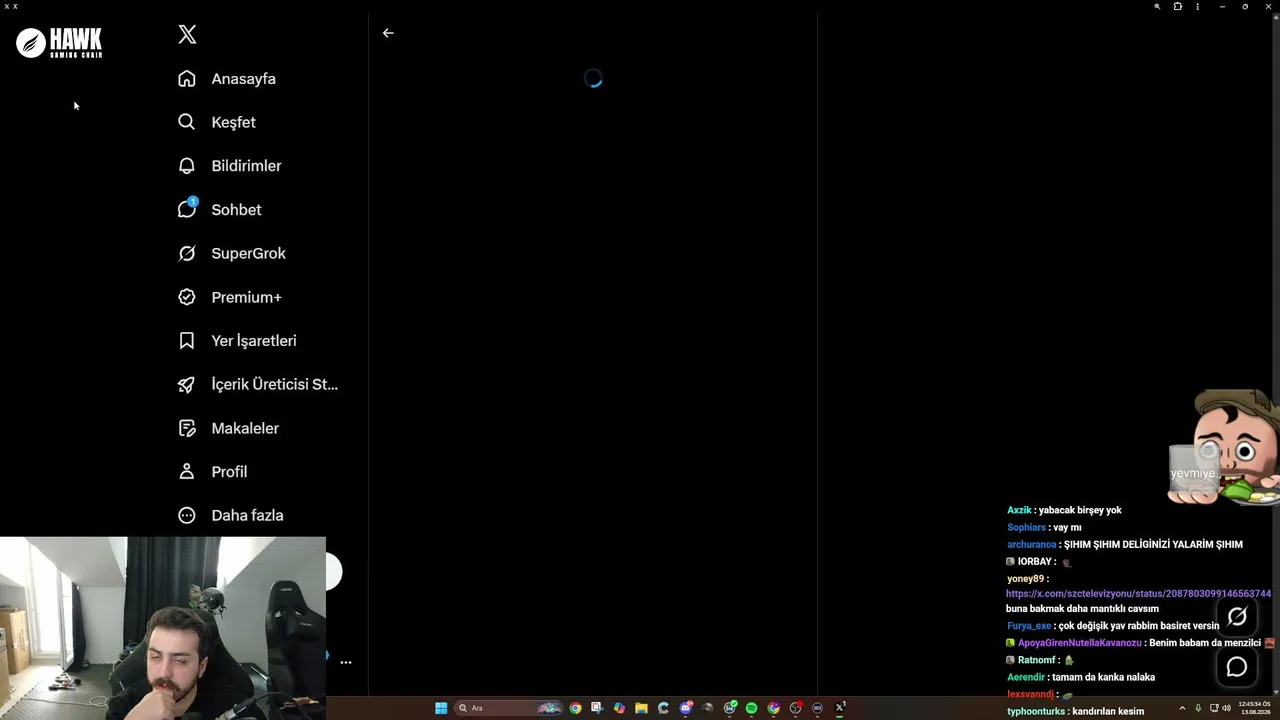Open the home icon beside Anasayfa
Screen dimensions: 1280x720
coord(187,79)
